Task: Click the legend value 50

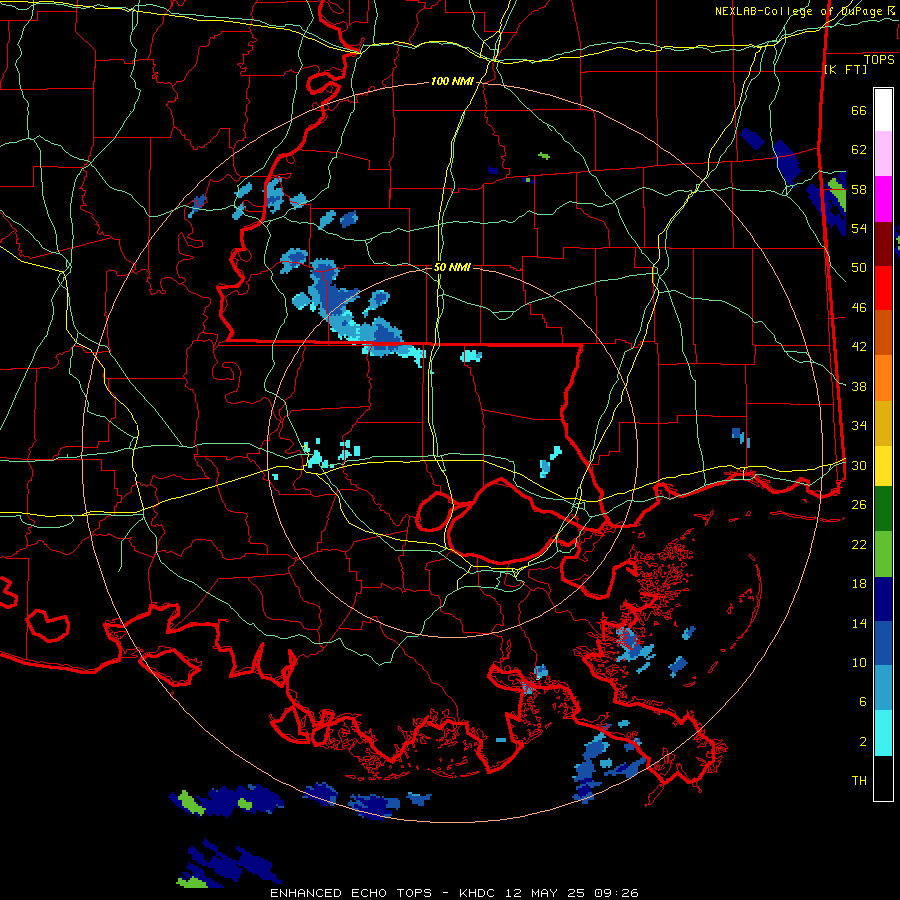Action: click(x=859, y=267)
